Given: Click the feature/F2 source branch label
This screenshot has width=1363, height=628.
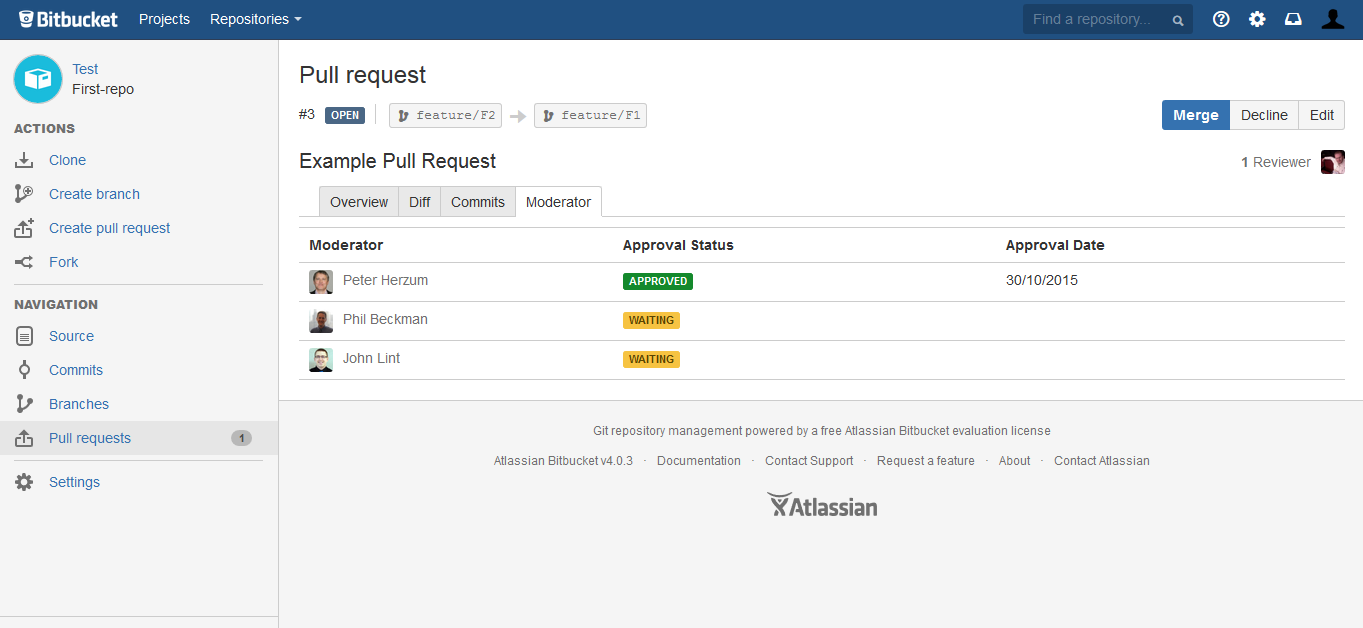Looking at the screenshot, I should point(446,115).
